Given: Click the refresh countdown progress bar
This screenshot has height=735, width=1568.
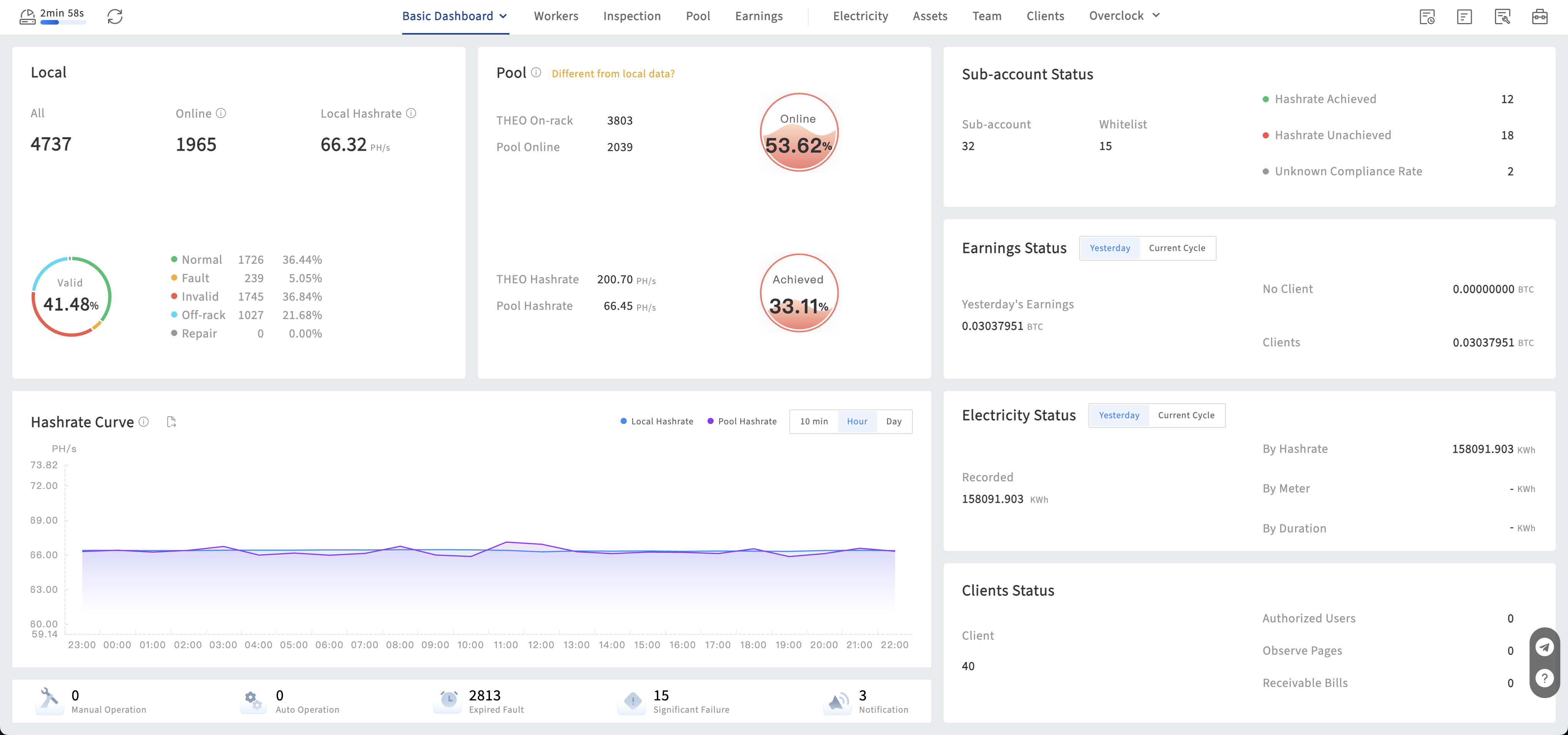Looking at the screenshot, I should [x=63, y=23].
